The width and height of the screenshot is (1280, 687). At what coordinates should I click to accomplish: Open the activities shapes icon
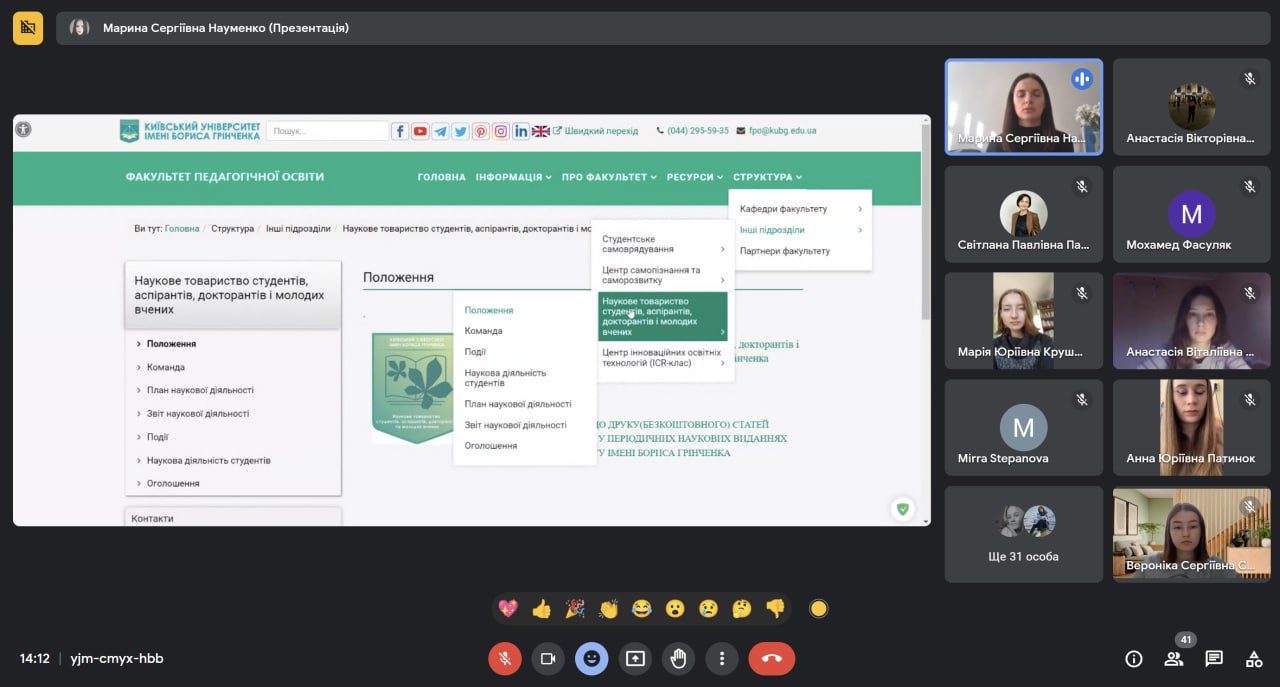1253,658
